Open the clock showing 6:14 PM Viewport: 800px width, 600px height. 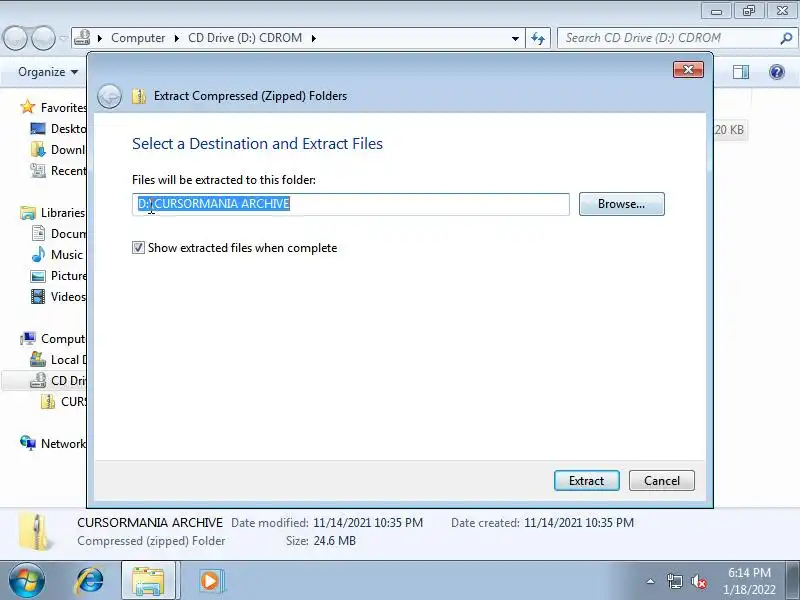[x=749, y=581]
